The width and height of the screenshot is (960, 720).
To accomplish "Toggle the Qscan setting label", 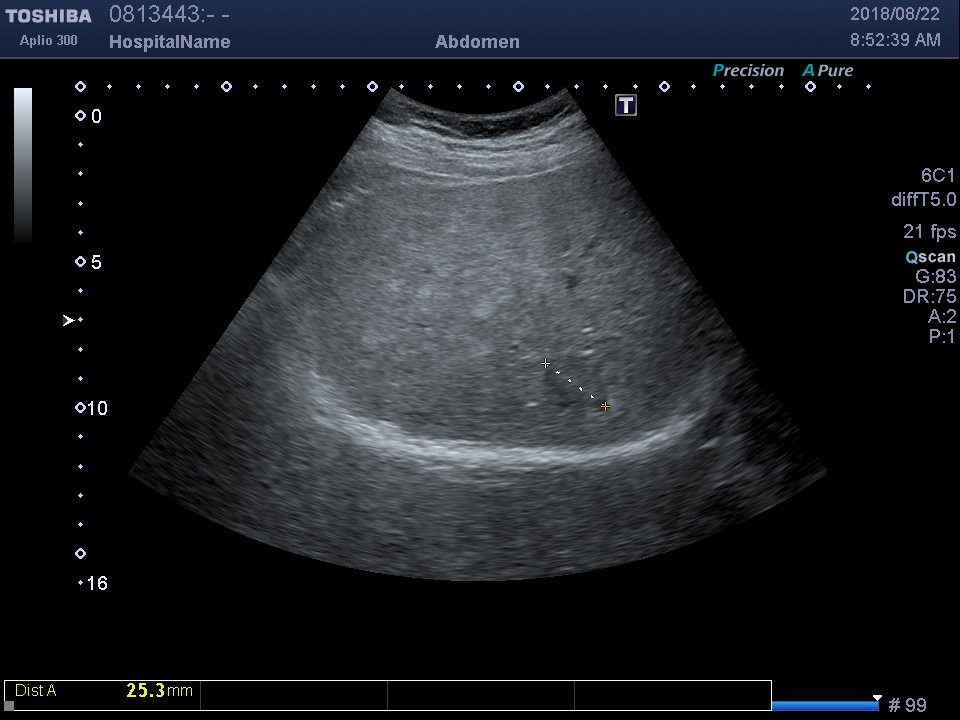I will [x=930, y=257].
